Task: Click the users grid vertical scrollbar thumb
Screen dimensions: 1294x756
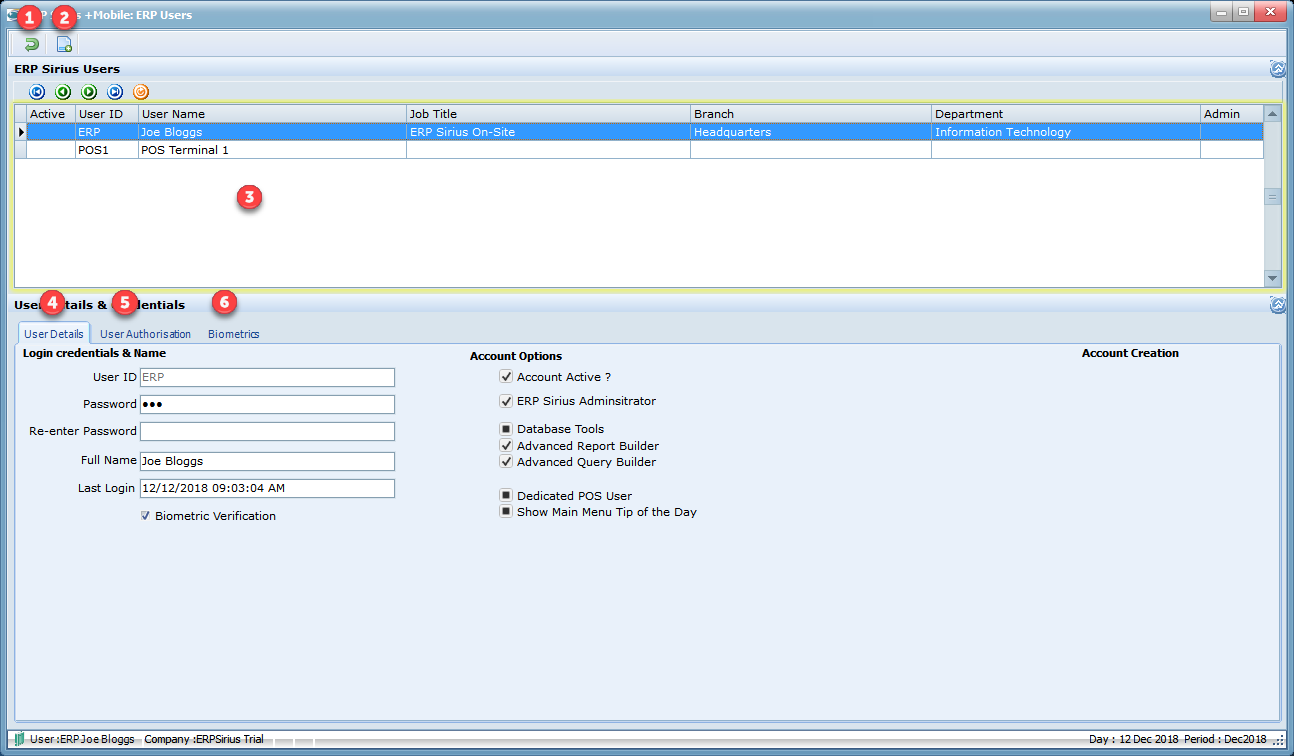Action: click(1272, 197)
